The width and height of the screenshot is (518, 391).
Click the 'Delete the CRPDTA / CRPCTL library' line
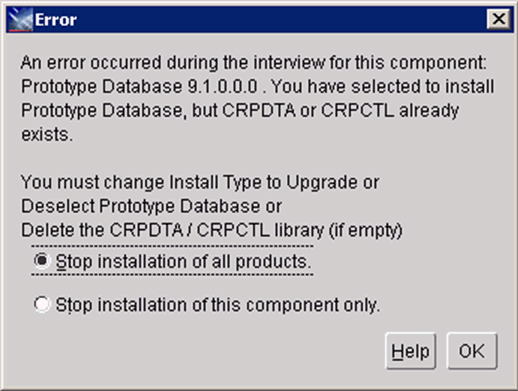(212, 230)
